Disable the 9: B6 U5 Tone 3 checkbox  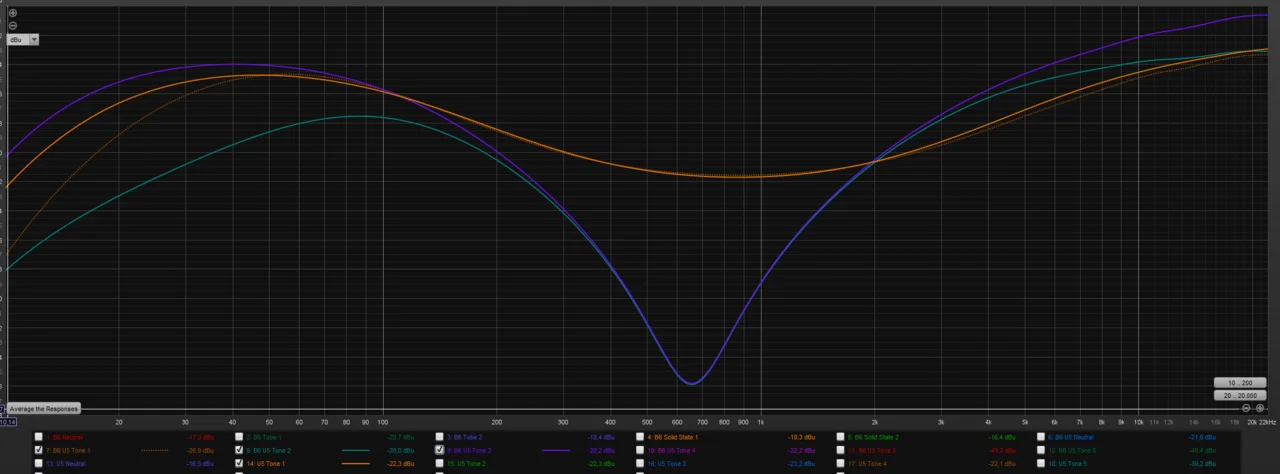click(x=439, y=451)
